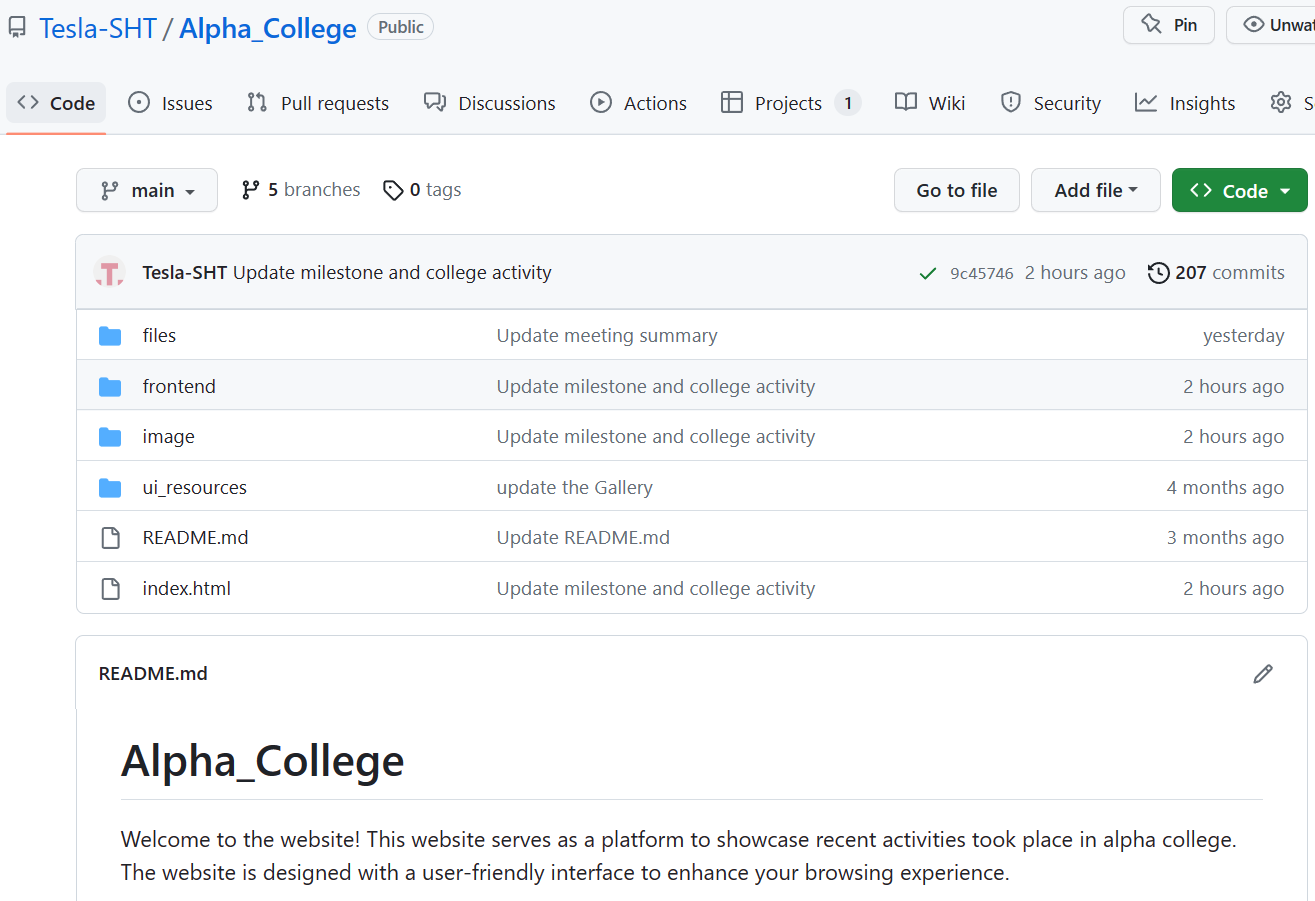
Task: Click the tags icon showing 0 tags
Action: click(393, 190)
